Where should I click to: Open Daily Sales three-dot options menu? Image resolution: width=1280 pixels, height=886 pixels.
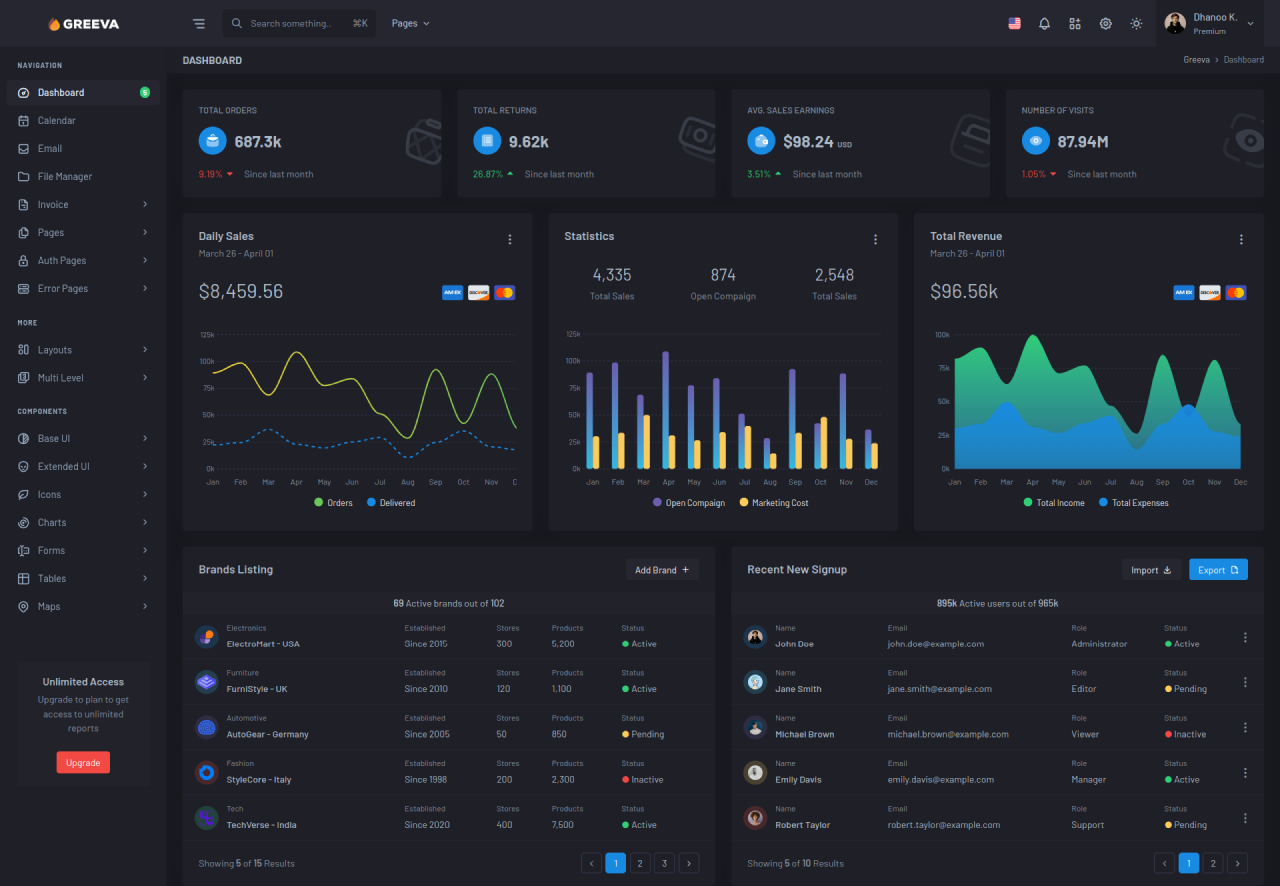(x=510, y=239)
